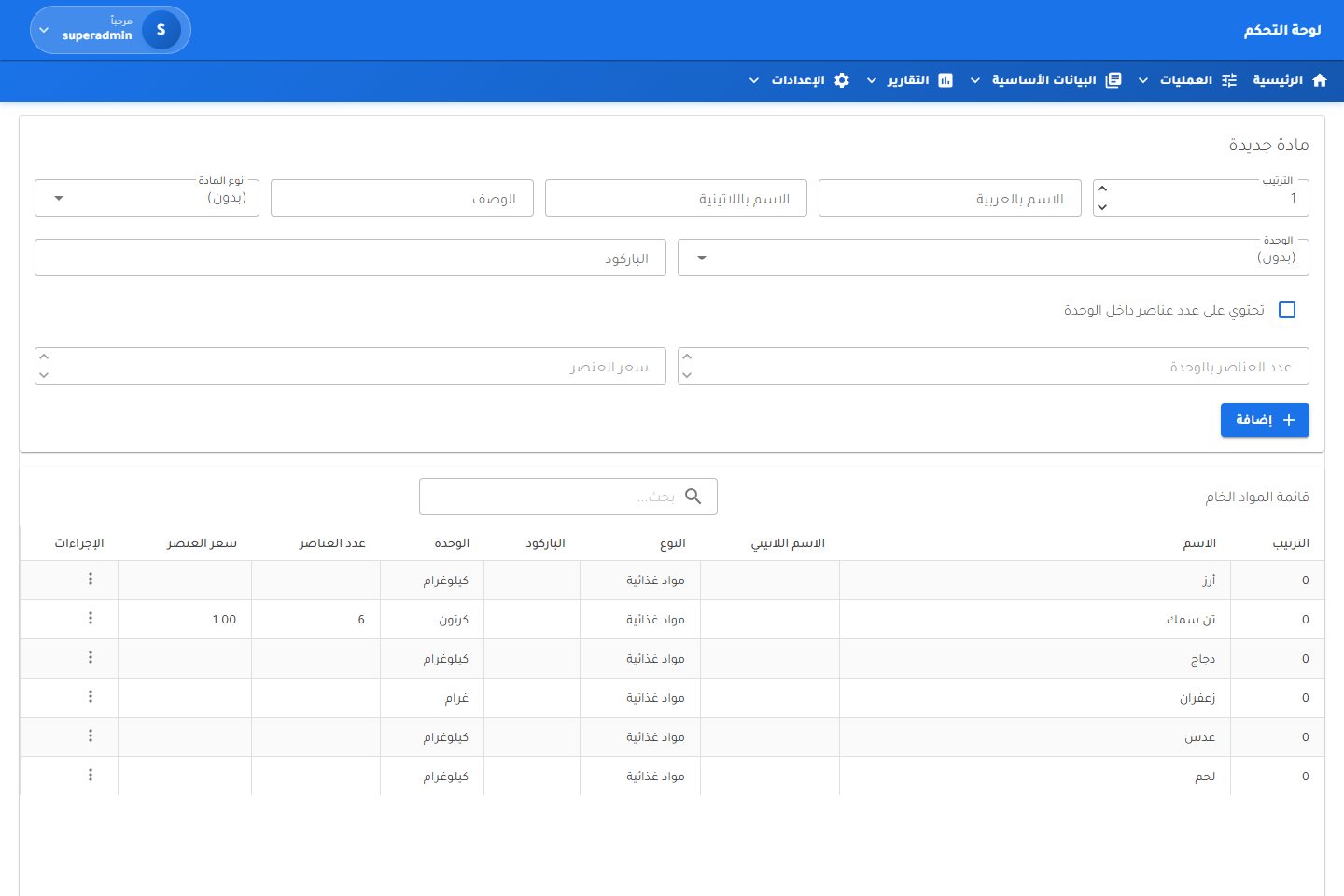The image size is (1344, 896).
Task: Click the tune icon beside العمليات
Action: 1229,80
